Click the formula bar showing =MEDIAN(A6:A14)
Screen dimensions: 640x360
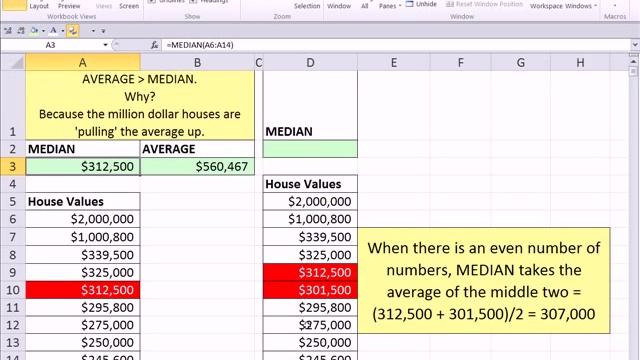[396, 45]
